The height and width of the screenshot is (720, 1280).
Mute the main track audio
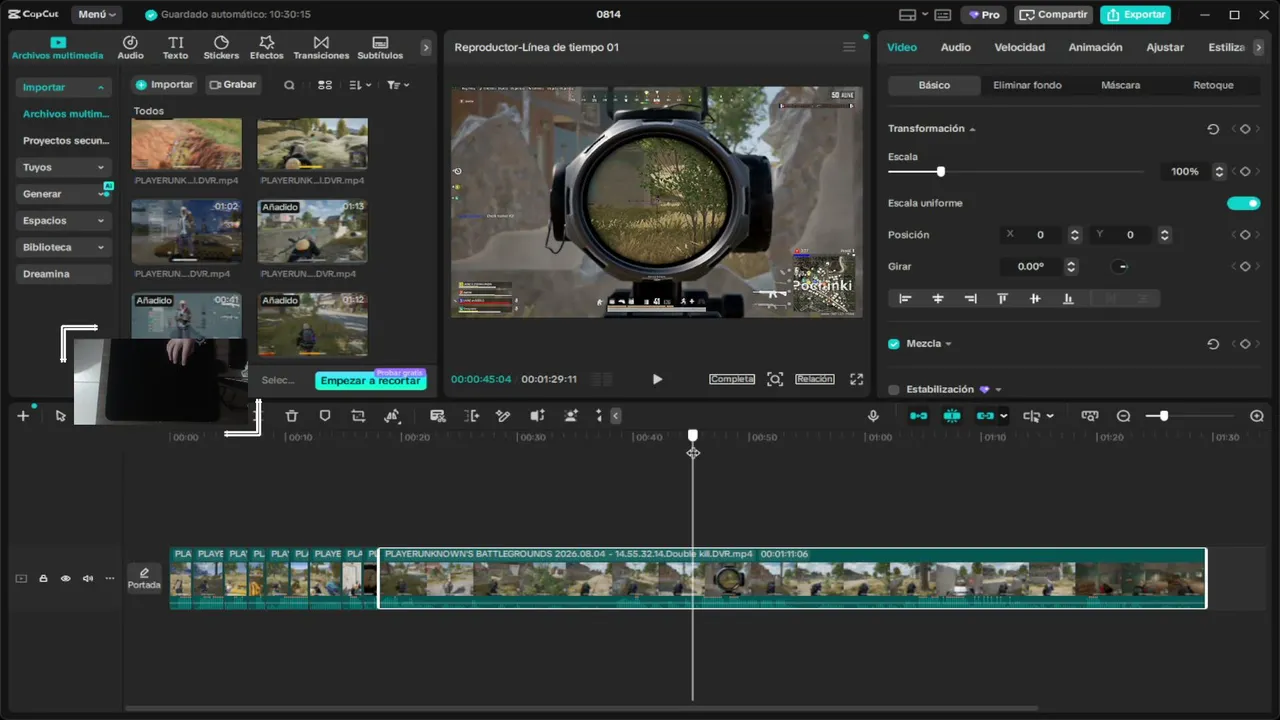tap(88, 578)
